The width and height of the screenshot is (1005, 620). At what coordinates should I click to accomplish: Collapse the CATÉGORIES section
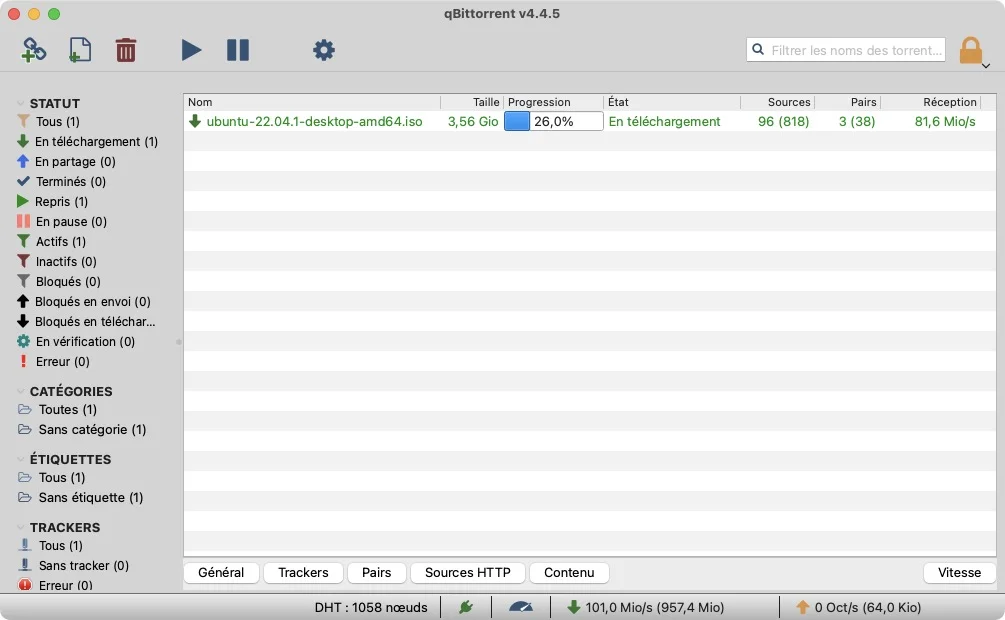(21, 391)
